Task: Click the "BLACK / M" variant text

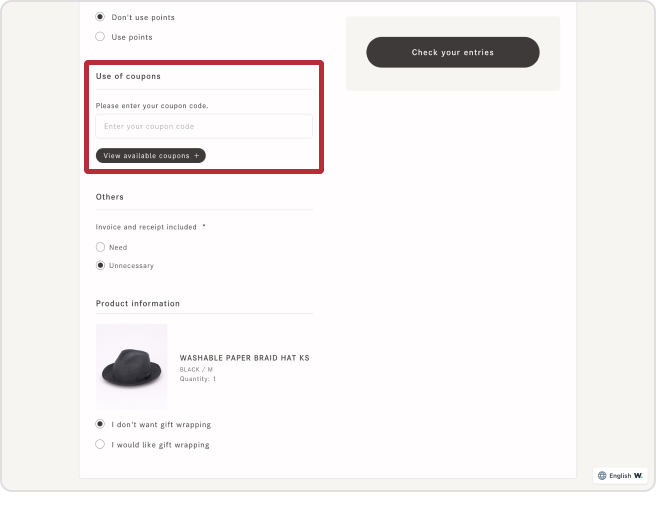Action: click(x=196, y=370)
